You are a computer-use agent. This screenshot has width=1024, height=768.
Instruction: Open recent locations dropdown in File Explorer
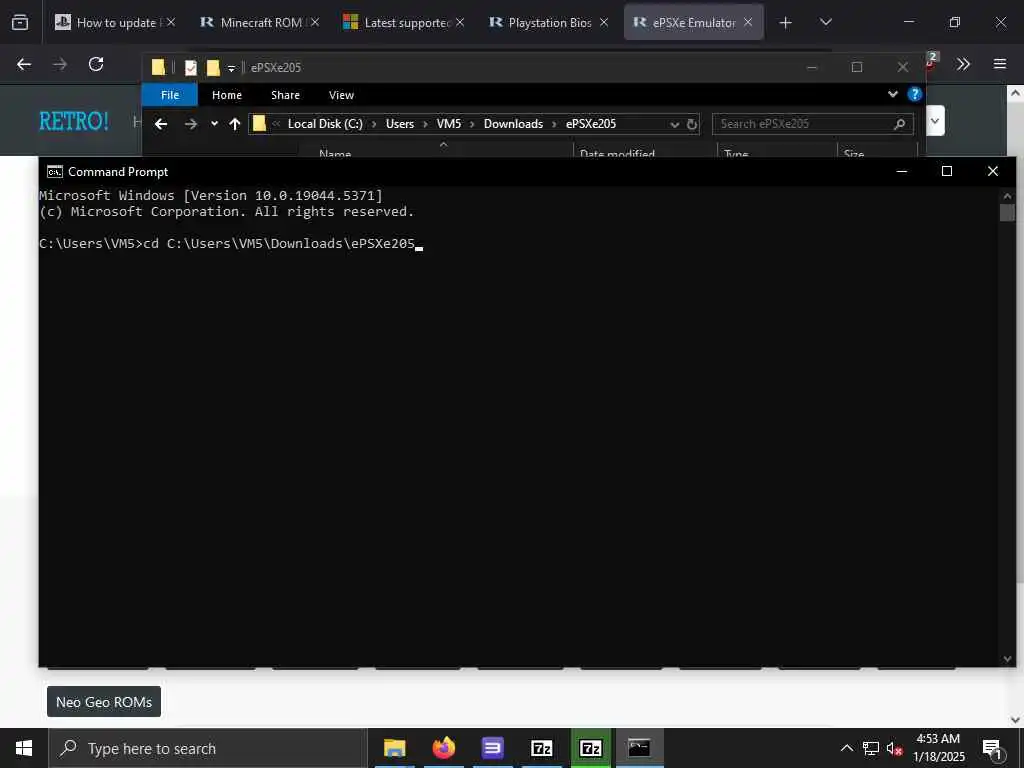tap(214, 123)
